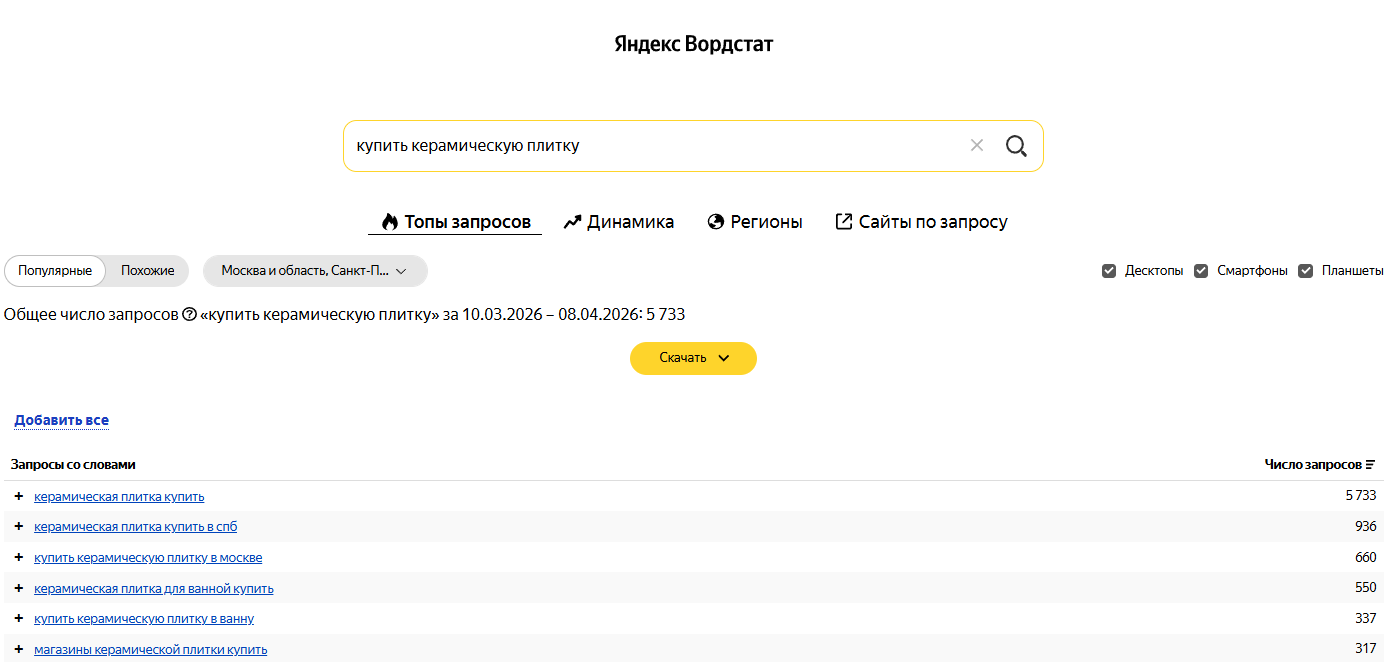
Task: Select the count value 936
Action: click(1365, 527)
